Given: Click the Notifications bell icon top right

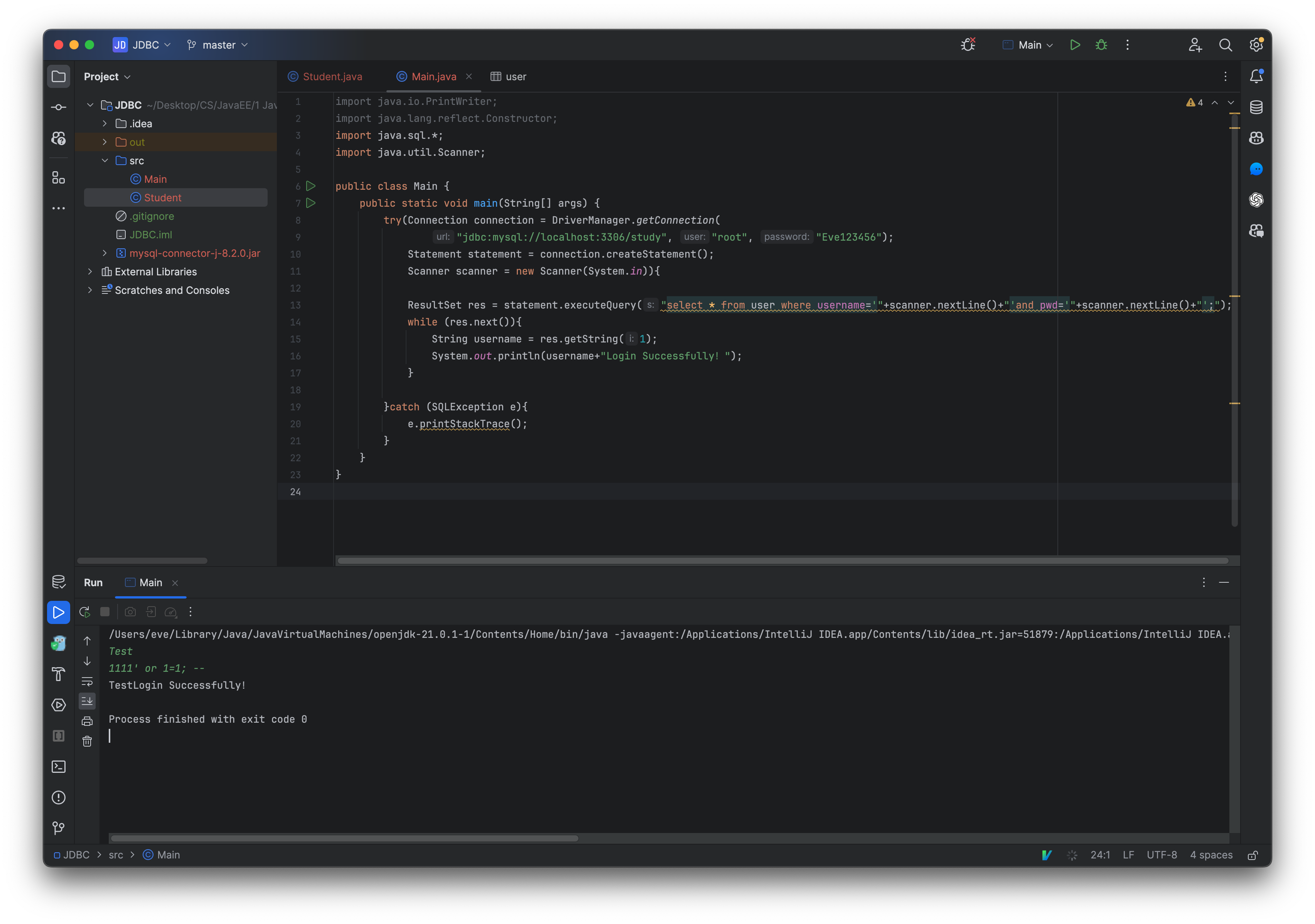Looking at the screenshot, I should 1257,76.
